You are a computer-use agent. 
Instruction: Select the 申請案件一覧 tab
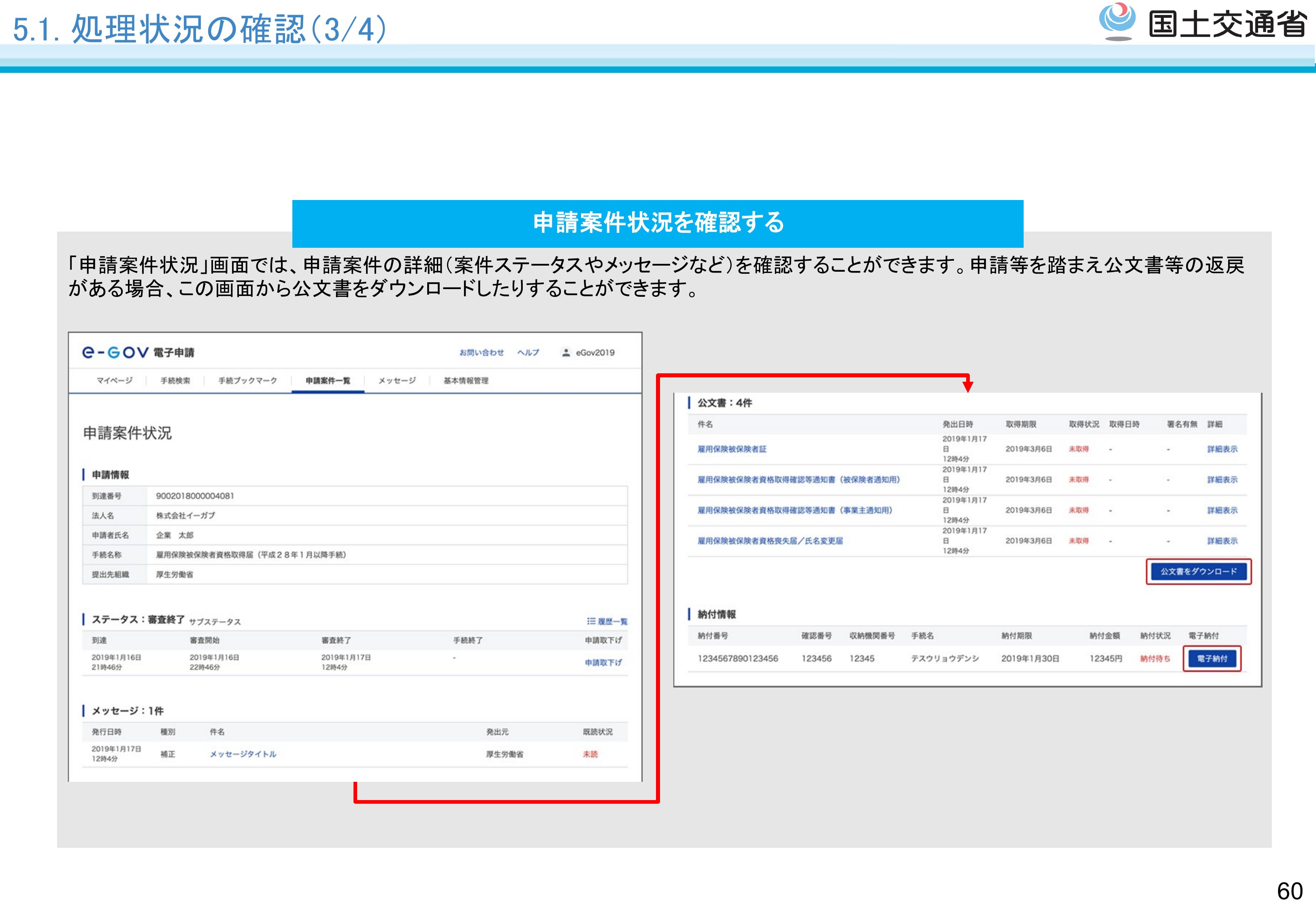click(328, 381)
